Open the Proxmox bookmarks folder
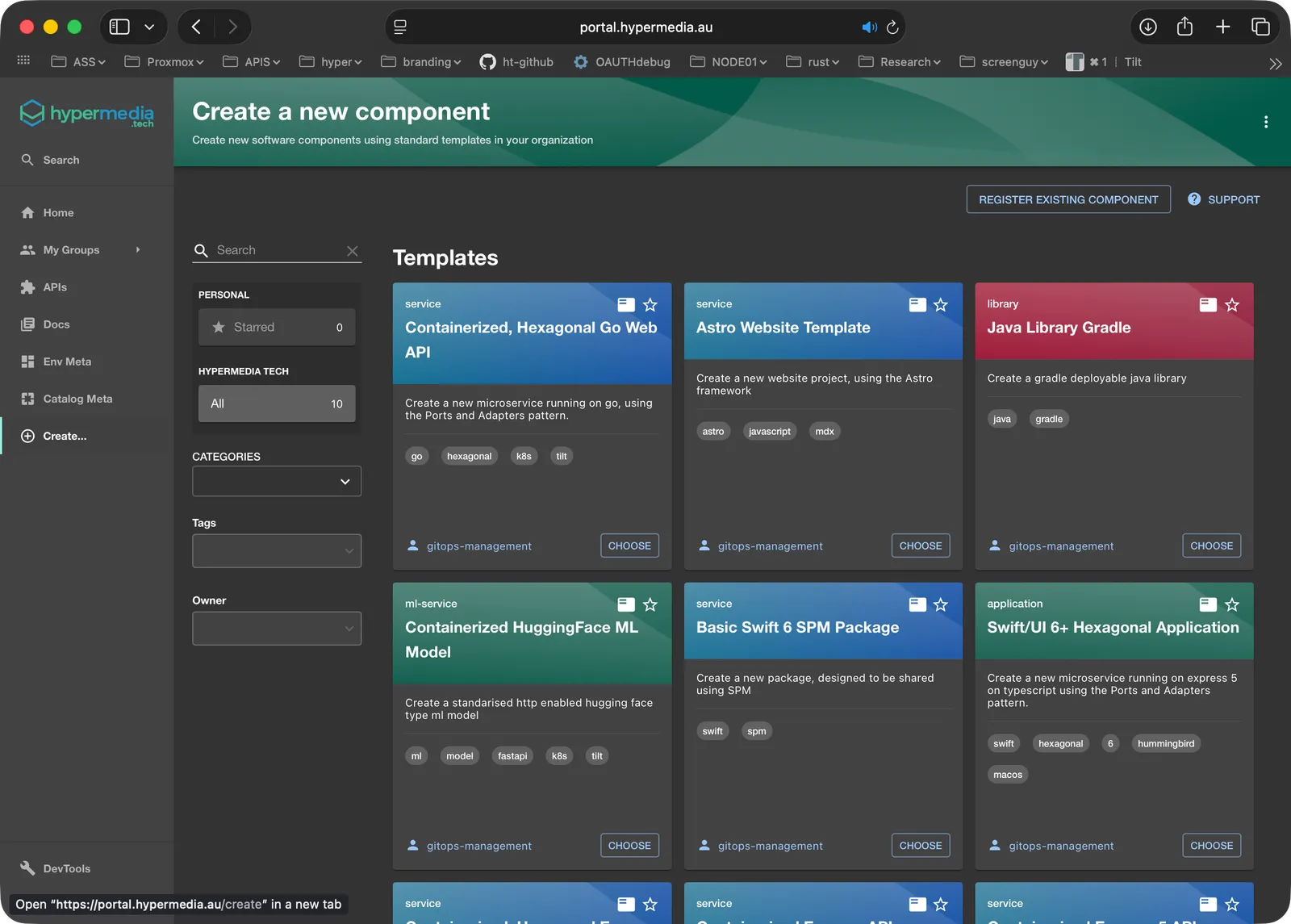Screen dimensions: 1291x924 [164, 62]
